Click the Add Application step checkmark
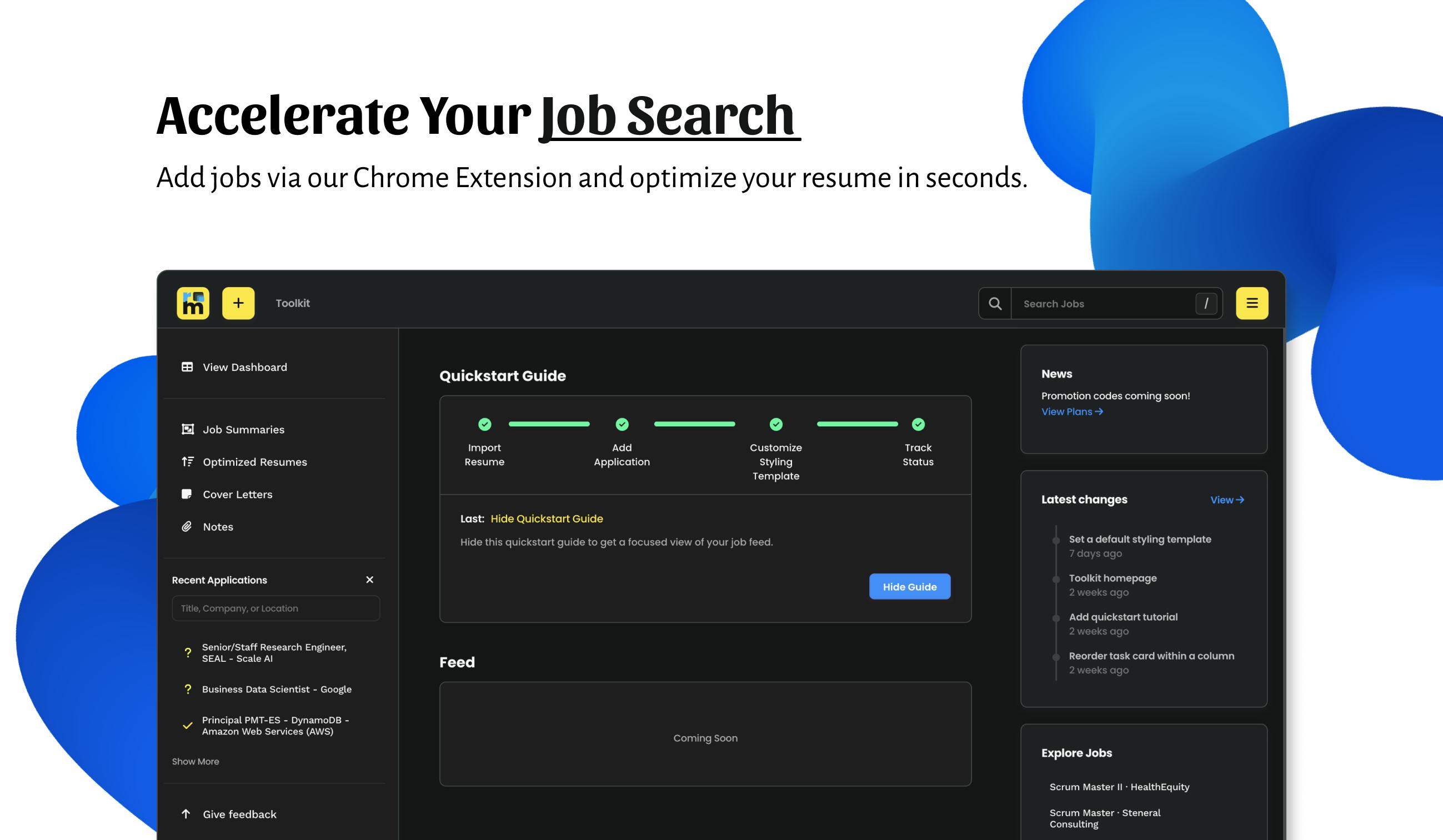1443x840 pixels. point(622,424)
